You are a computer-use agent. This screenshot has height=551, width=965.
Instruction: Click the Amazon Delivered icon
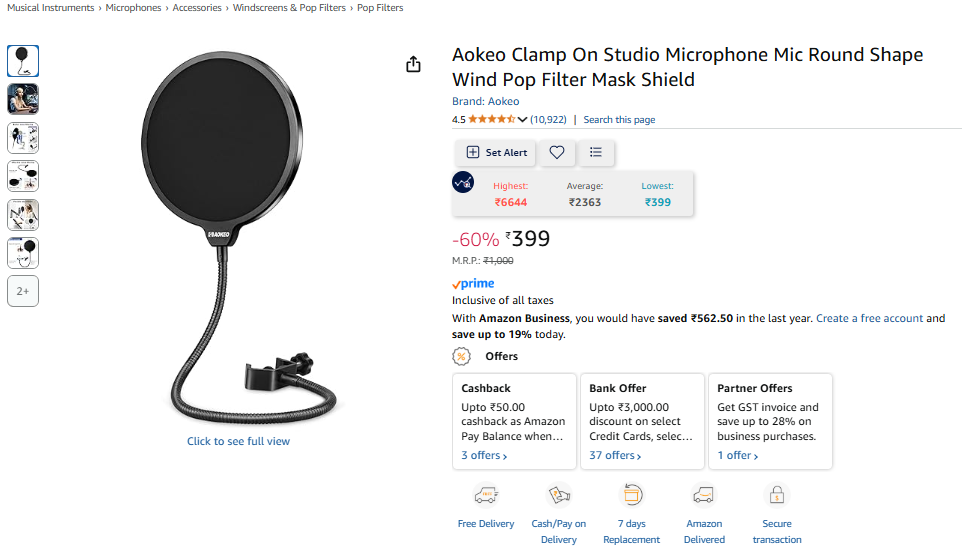(703, 494)
